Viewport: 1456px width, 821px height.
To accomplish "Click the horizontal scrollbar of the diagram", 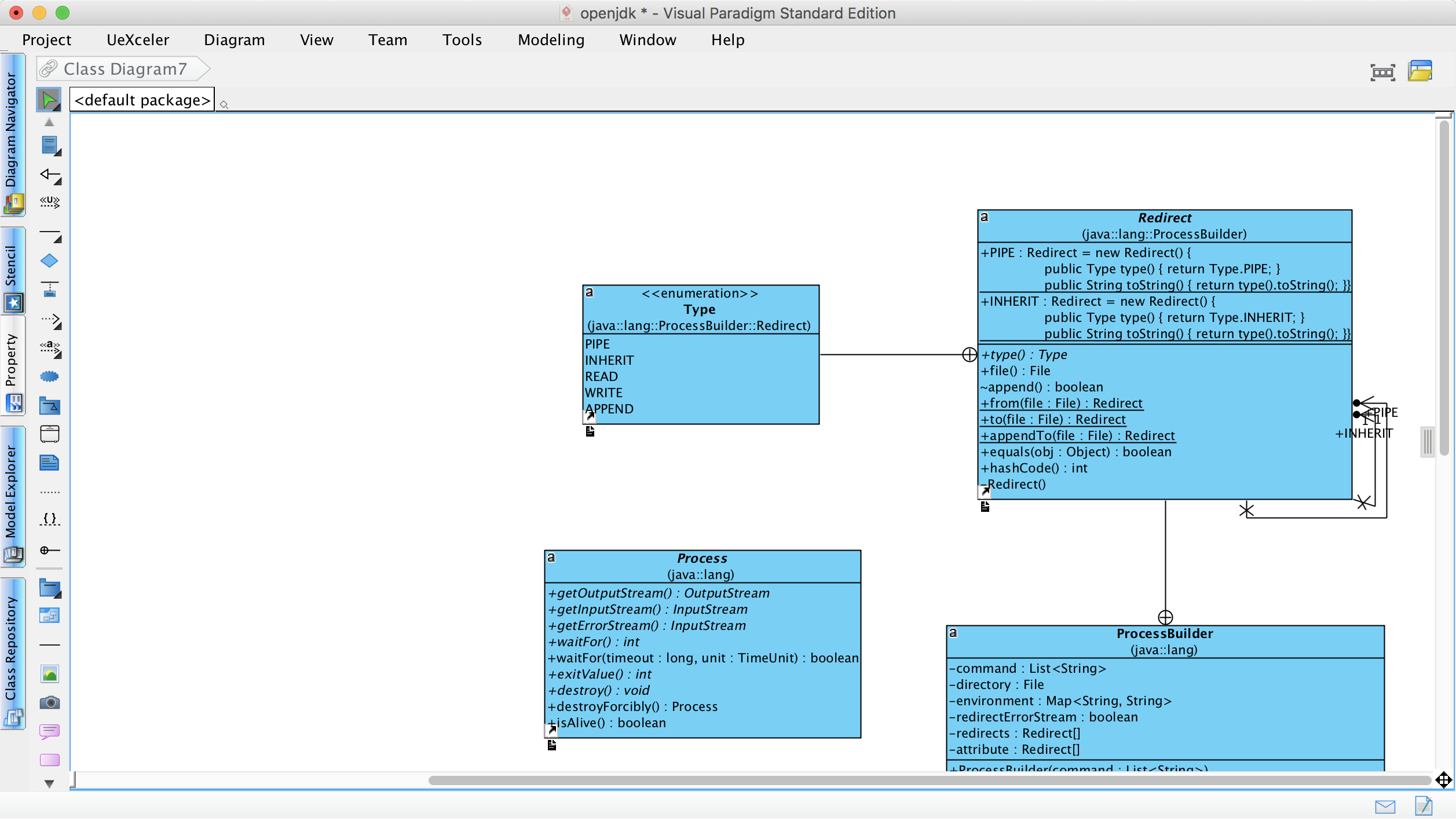I will click(927, 781).
